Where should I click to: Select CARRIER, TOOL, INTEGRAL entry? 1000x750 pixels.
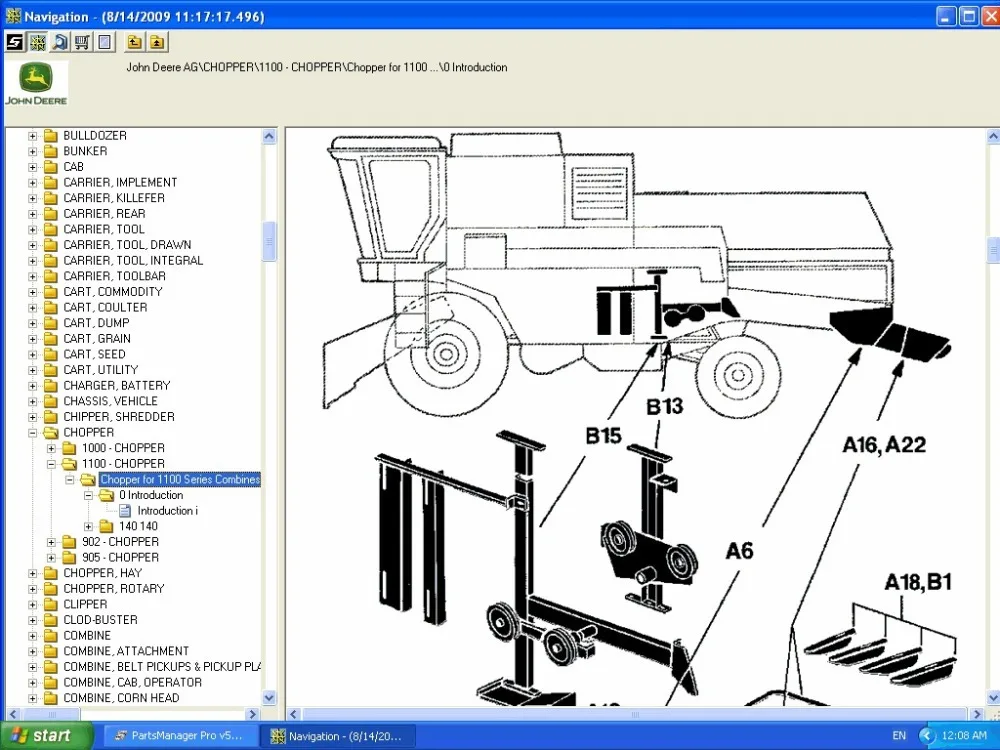click(x=133, y=261)
